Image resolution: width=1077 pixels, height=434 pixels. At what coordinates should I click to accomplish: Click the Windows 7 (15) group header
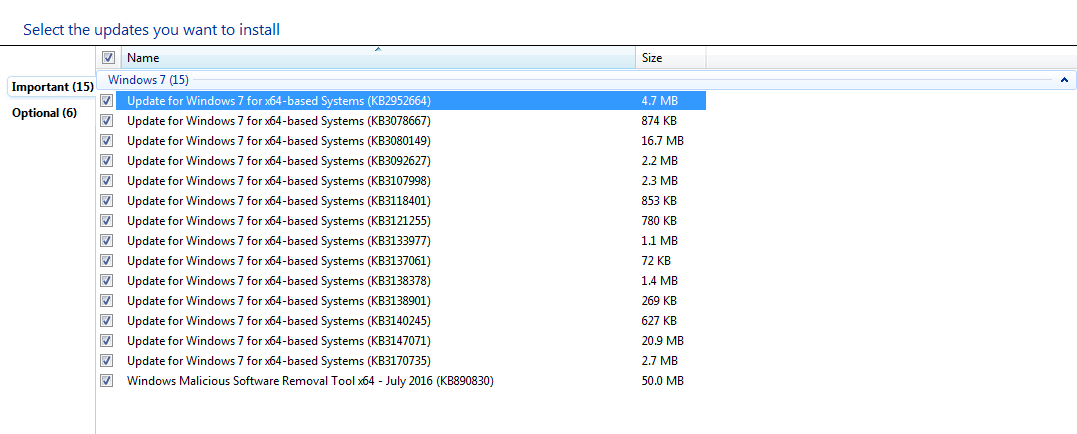[x=148, y=79]
